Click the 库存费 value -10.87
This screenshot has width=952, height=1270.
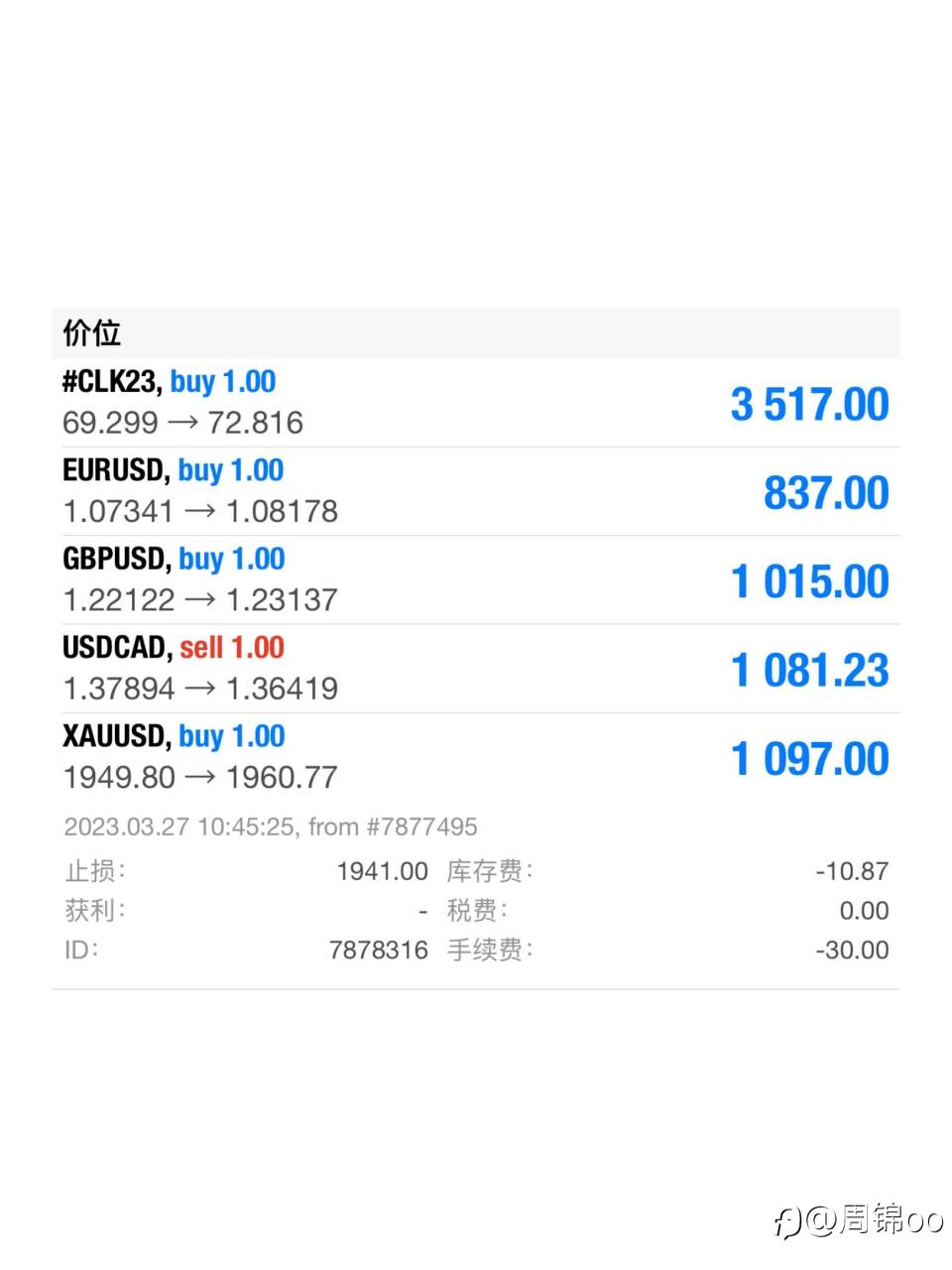(852, 871)
